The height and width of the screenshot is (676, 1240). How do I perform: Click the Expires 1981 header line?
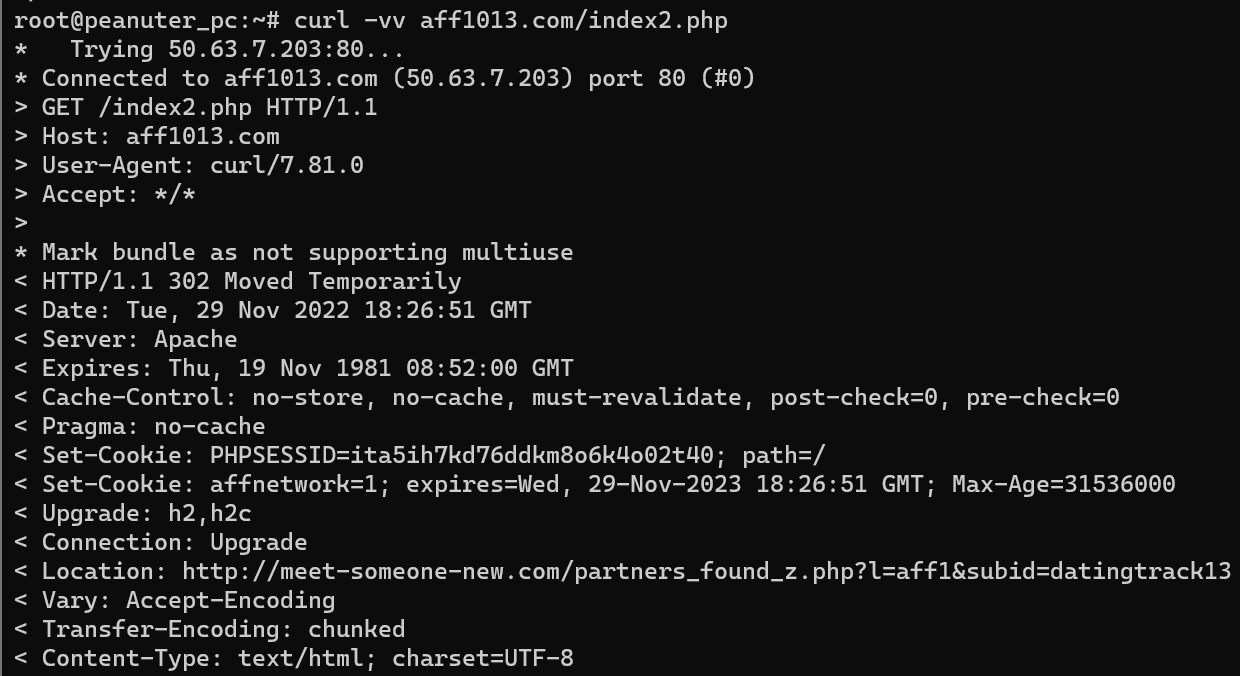click(307, 368)
